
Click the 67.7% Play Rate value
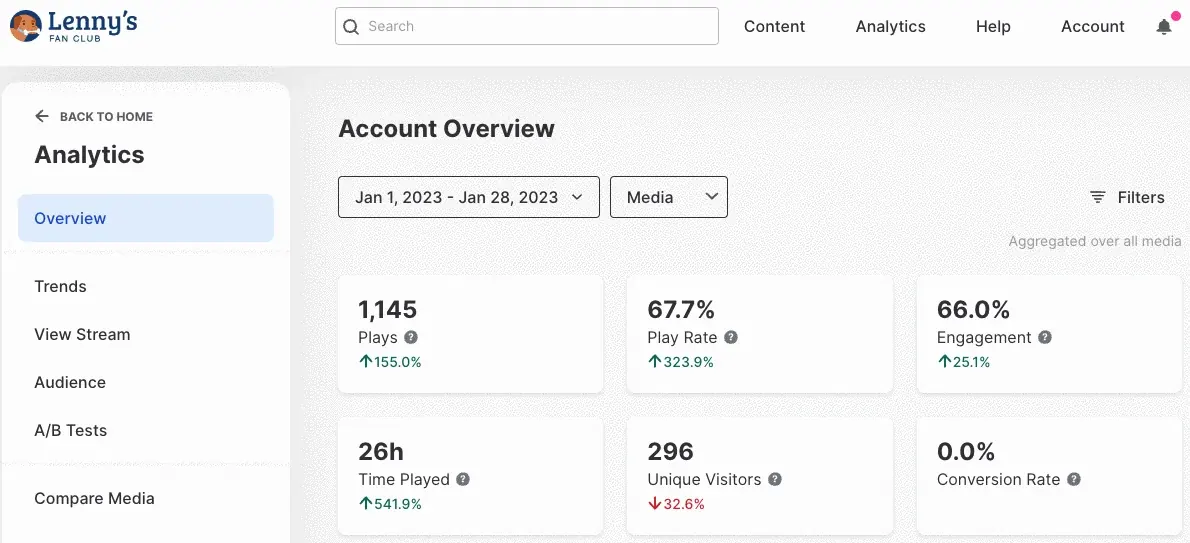681,309
